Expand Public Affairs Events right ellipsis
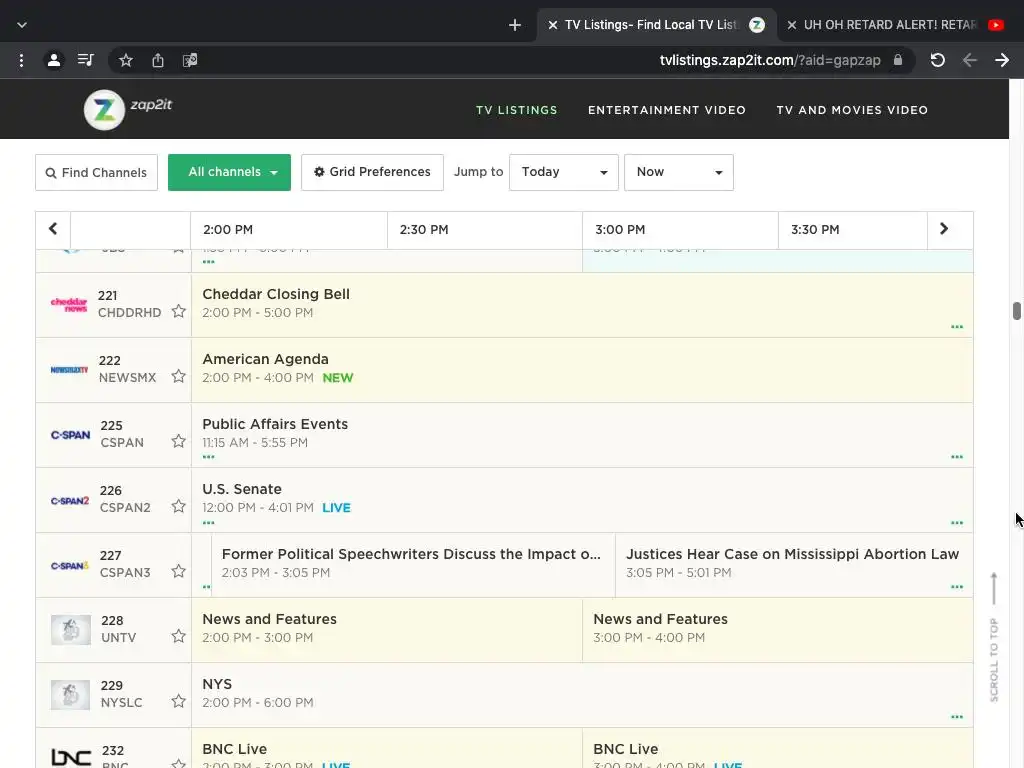The image size is (1024, 768). point(957,457)
